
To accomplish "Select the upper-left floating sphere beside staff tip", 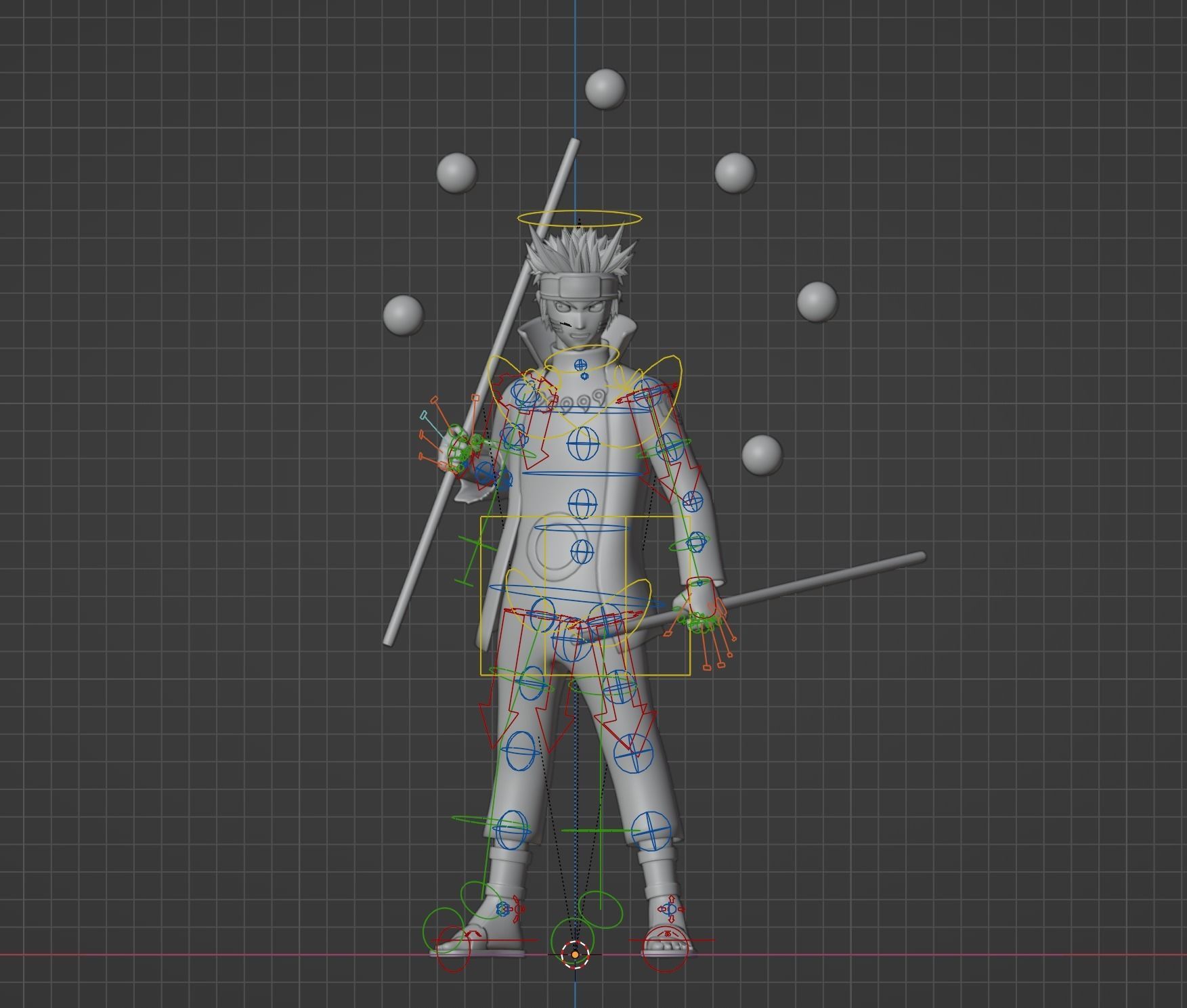I will 457,173.
